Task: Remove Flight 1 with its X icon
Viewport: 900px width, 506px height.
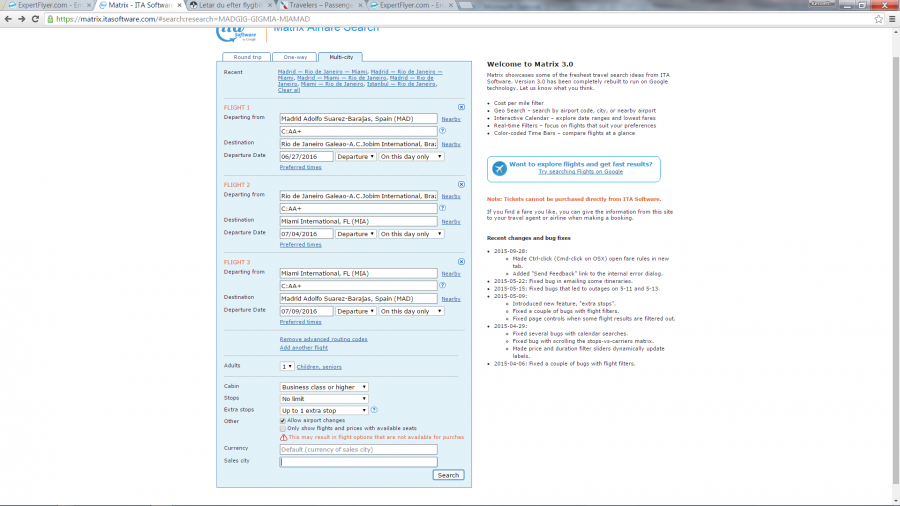Action: [x=461, y=107]
